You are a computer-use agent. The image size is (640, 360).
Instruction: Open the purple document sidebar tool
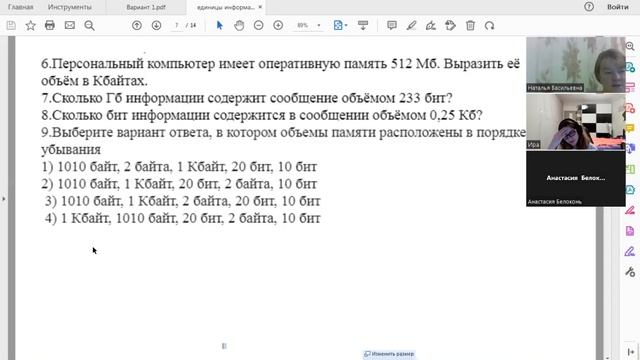pos(630,231)
